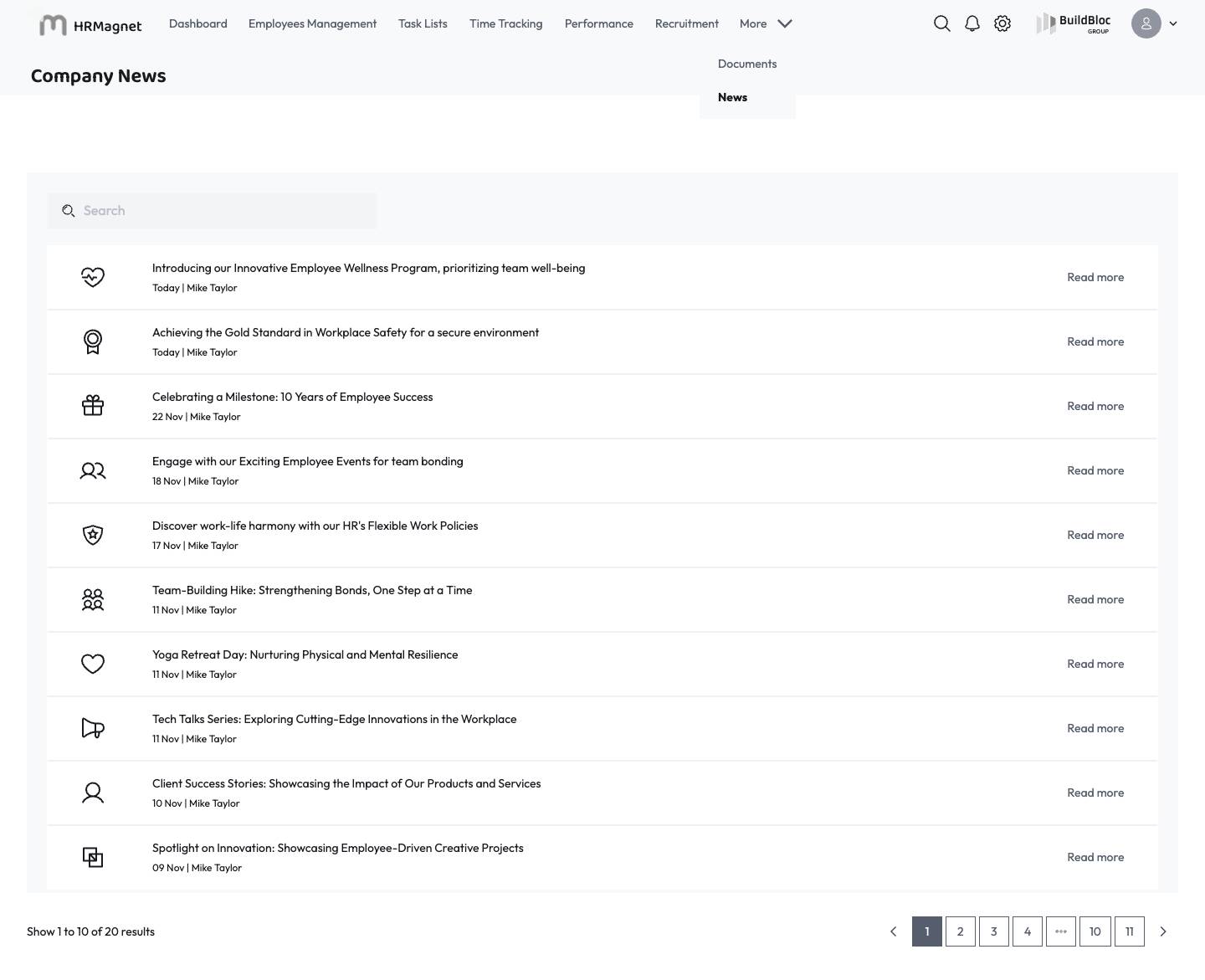Image resolution: width=1205 pixels, height=980 pixels.
Task: Click the gift icon for 10 Years Milestone
Action: [x=93, y=406]
